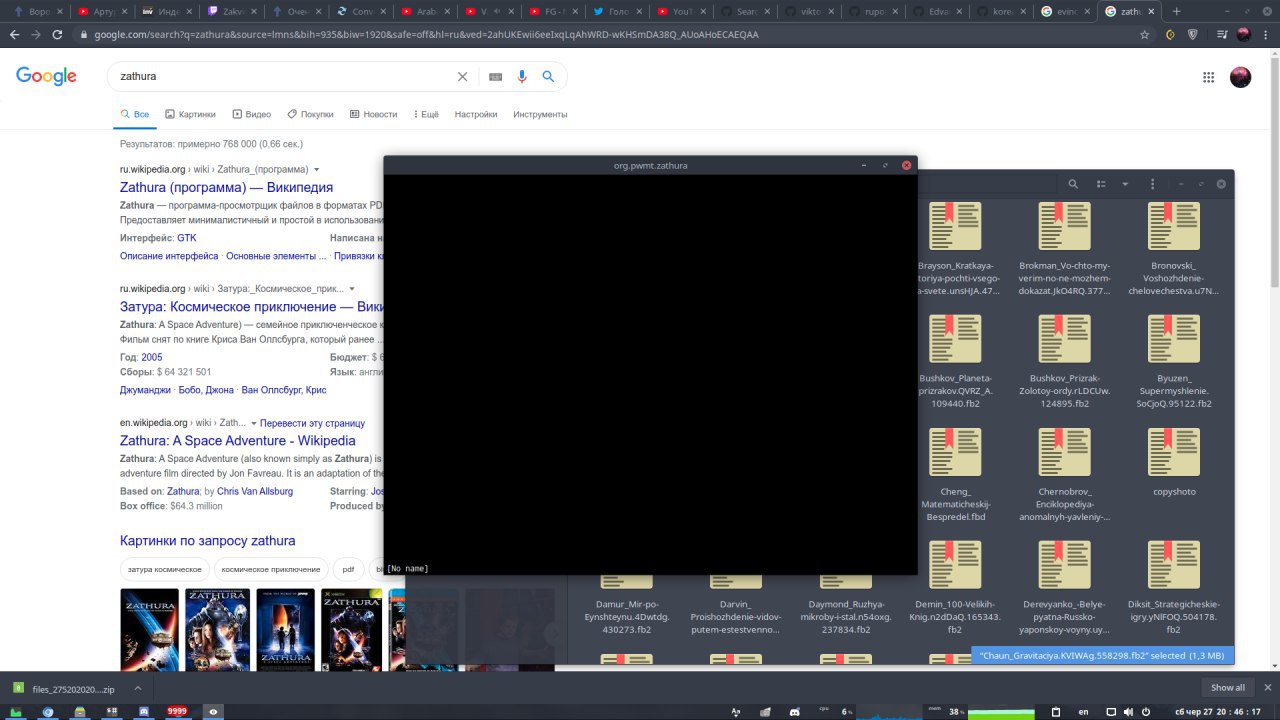Click the en keyboard layout indicator in the panel
This screenshot has width=1280, height=720.
[1083, 712]
